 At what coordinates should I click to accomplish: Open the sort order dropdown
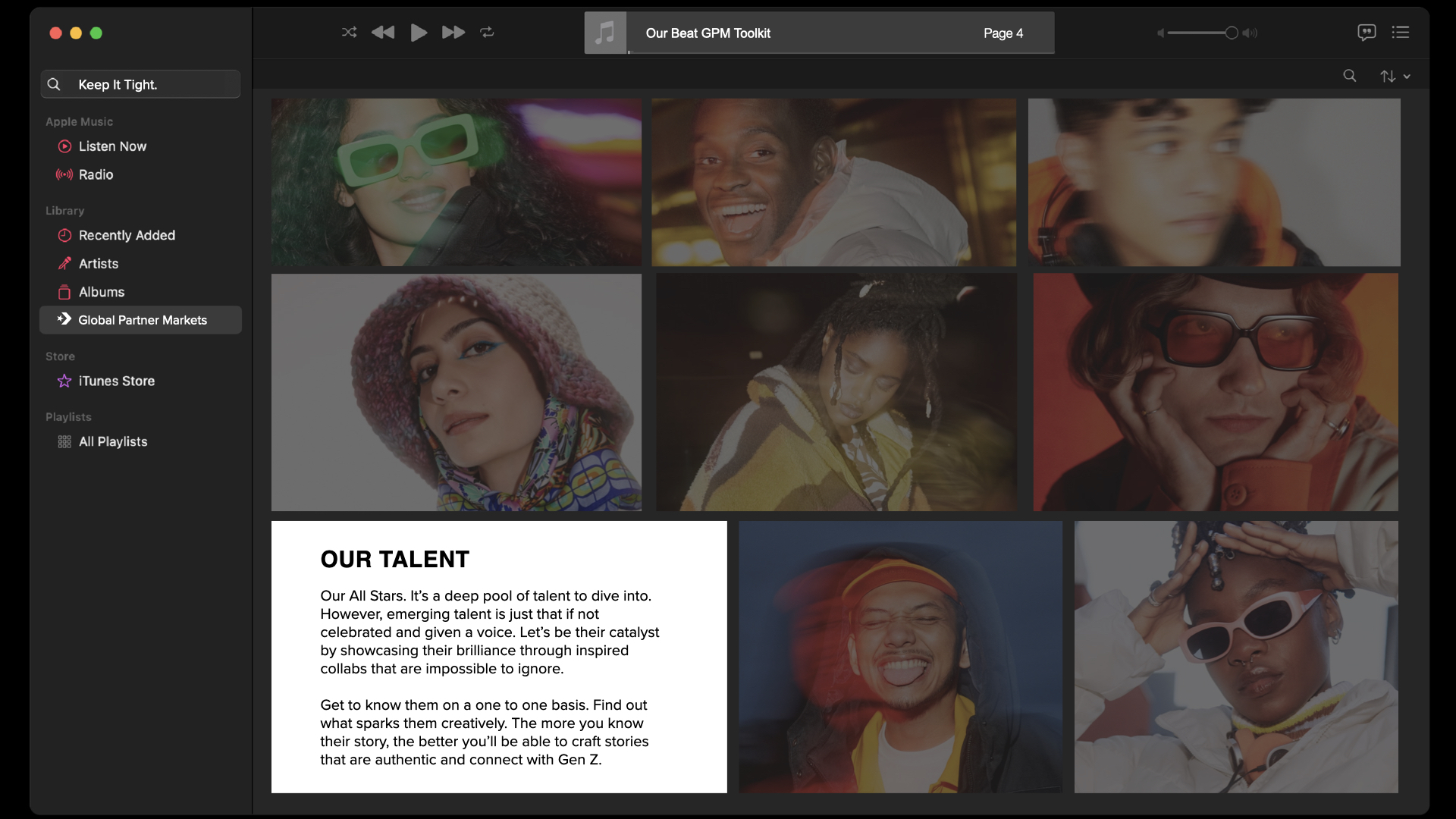tap(1395, 77)
